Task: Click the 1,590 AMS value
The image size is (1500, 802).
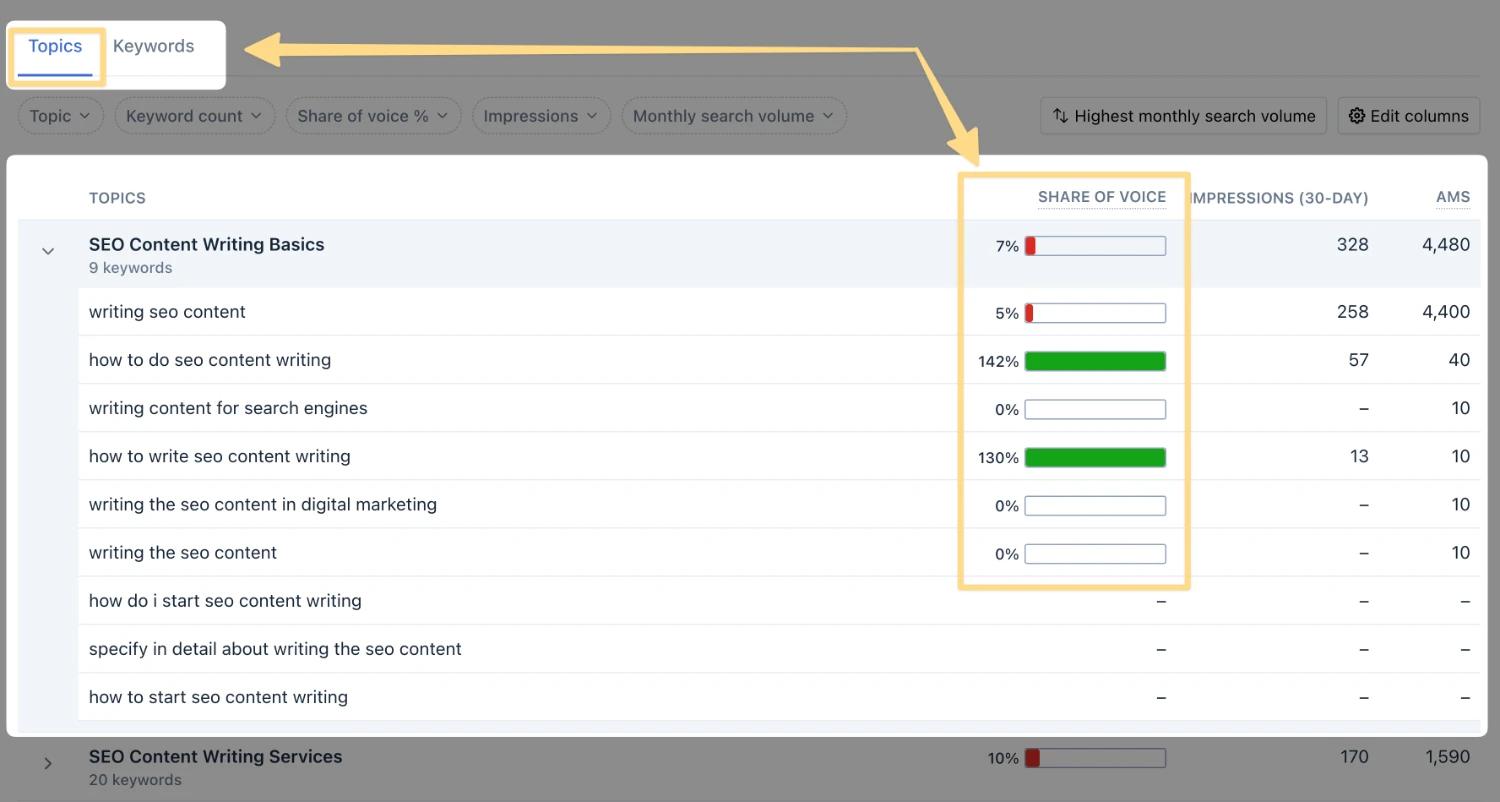Action: click(1448, 757)
